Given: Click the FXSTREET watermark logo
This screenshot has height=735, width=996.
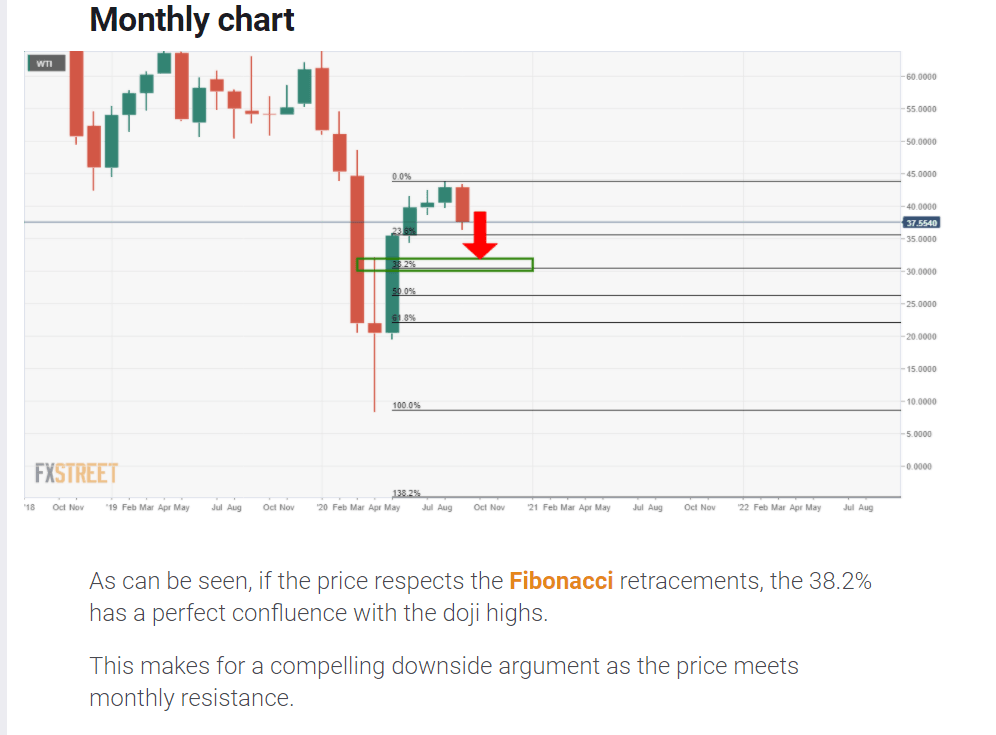Looking at the screenshot, I should (76, 473).
